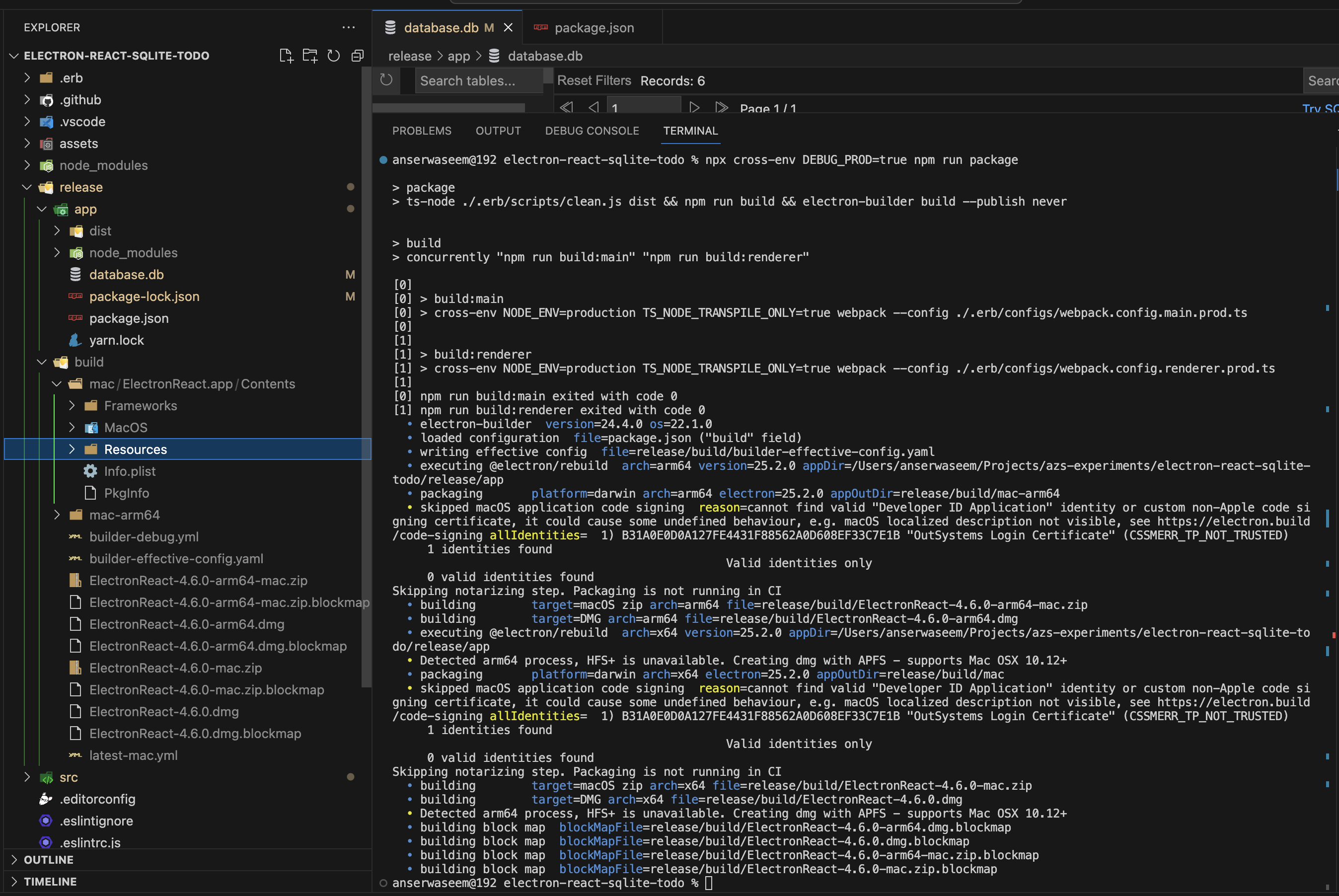Open the DEBUG CONSOLE panel tab
The width and height of the screenshot is (1339, 896).
click(x=592, y=131)
